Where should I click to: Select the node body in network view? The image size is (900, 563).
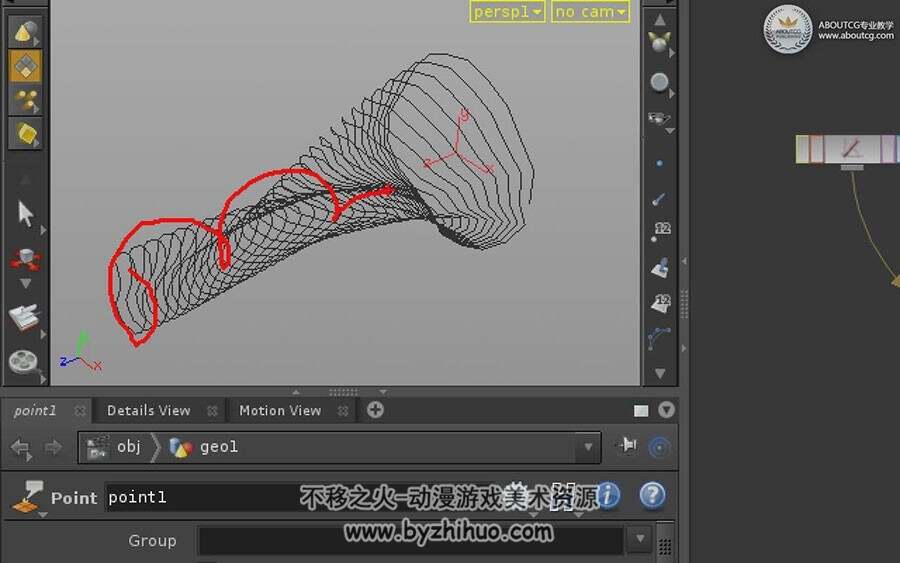tap(852, 149)
